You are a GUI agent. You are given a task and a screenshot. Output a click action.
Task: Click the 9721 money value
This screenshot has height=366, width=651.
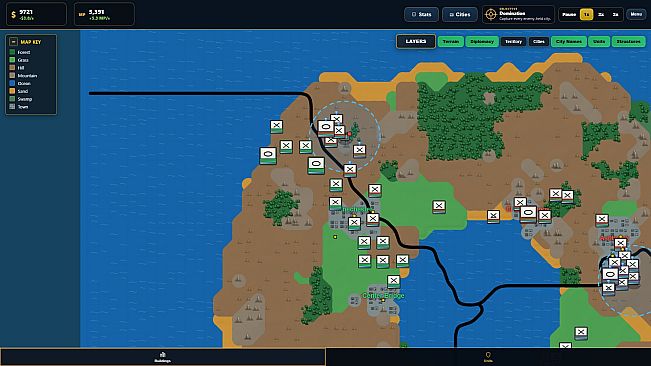[26, 12]
